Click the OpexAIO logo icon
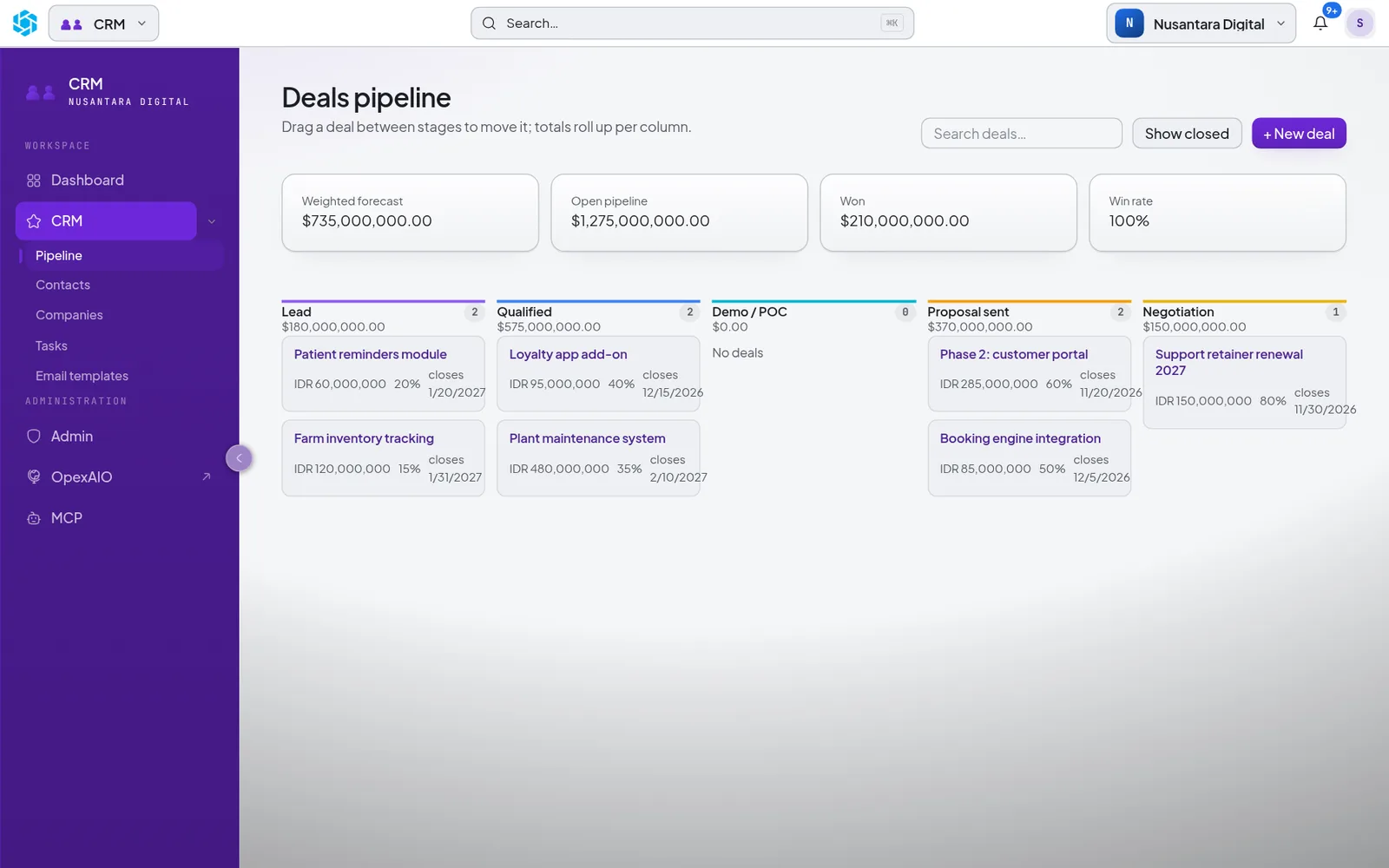 25,23
